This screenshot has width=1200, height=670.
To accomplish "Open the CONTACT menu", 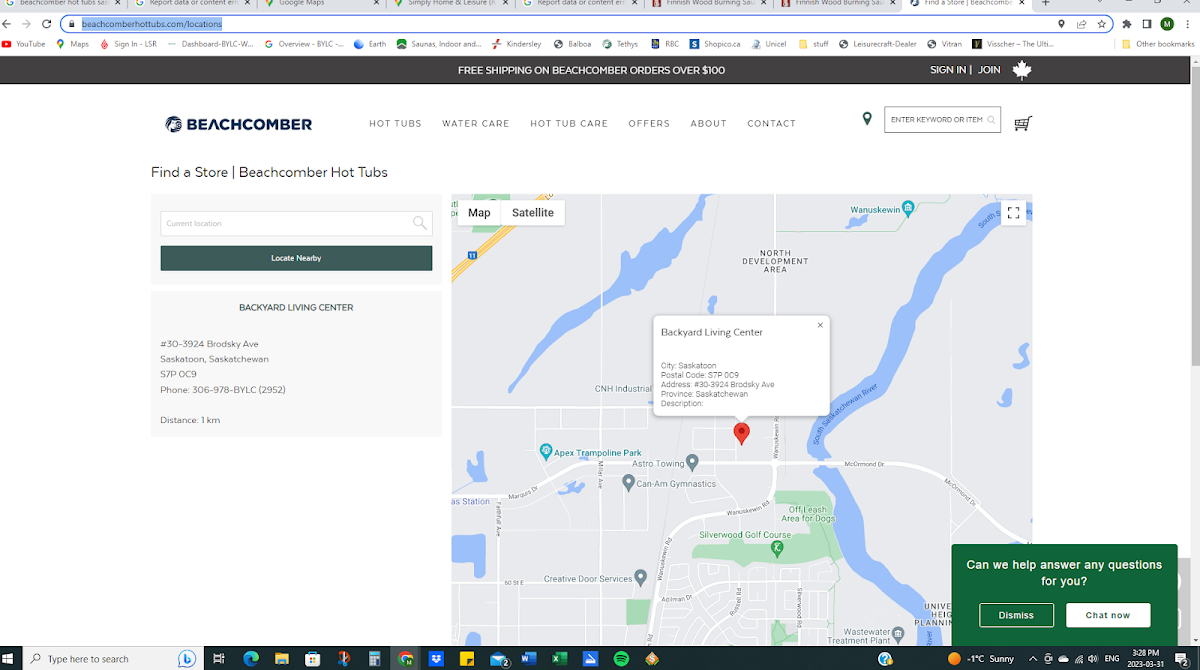I will (x=771, y=124).
